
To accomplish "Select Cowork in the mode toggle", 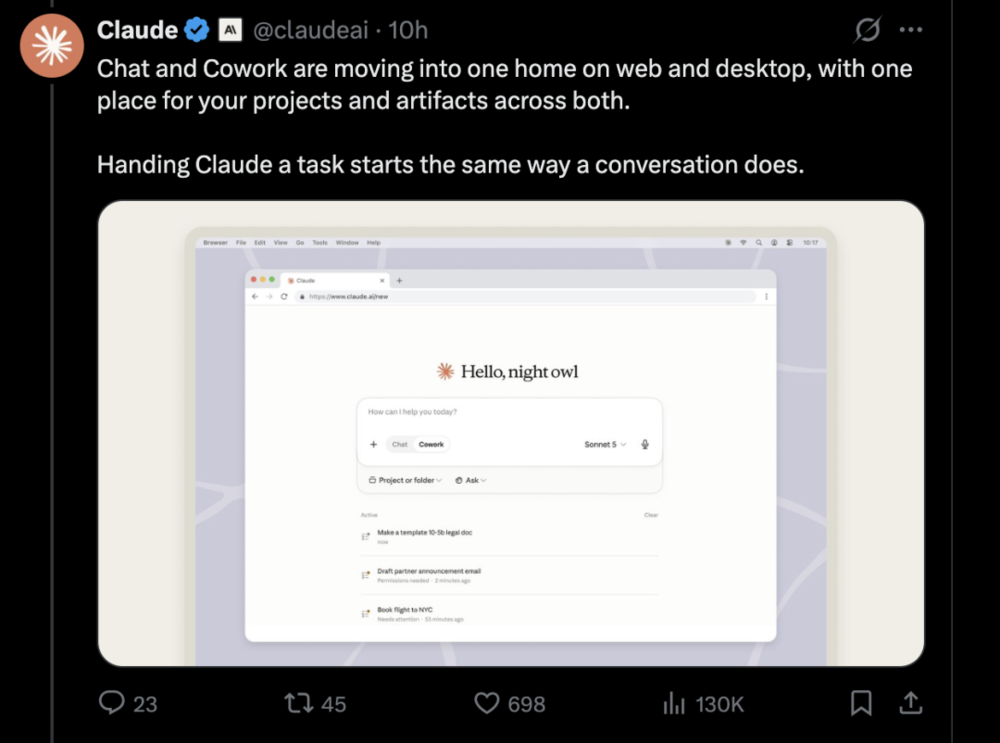I will click(x=431, y=445).
